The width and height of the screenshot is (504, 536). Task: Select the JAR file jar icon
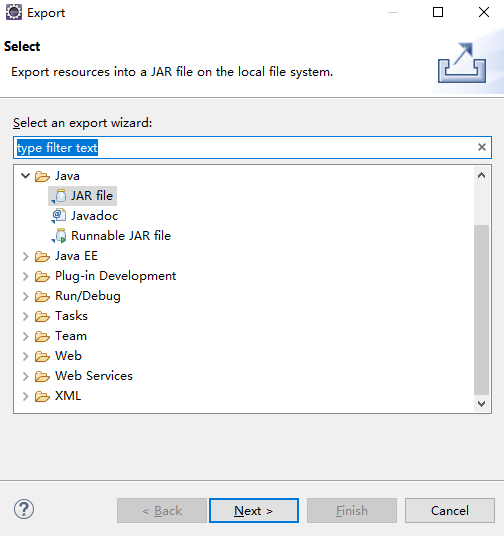click(59, 196)
